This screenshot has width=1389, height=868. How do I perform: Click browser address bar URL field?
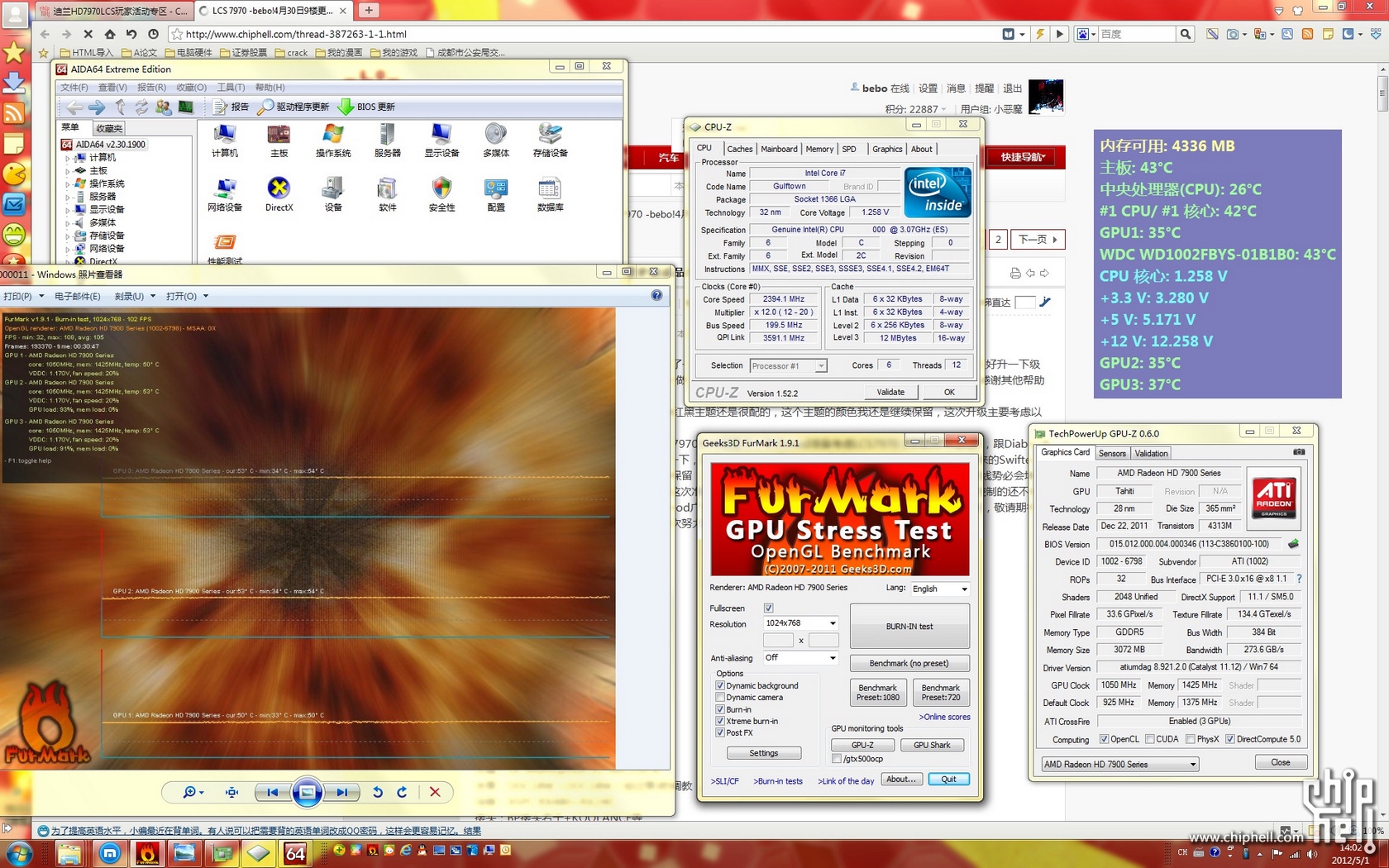583,34
